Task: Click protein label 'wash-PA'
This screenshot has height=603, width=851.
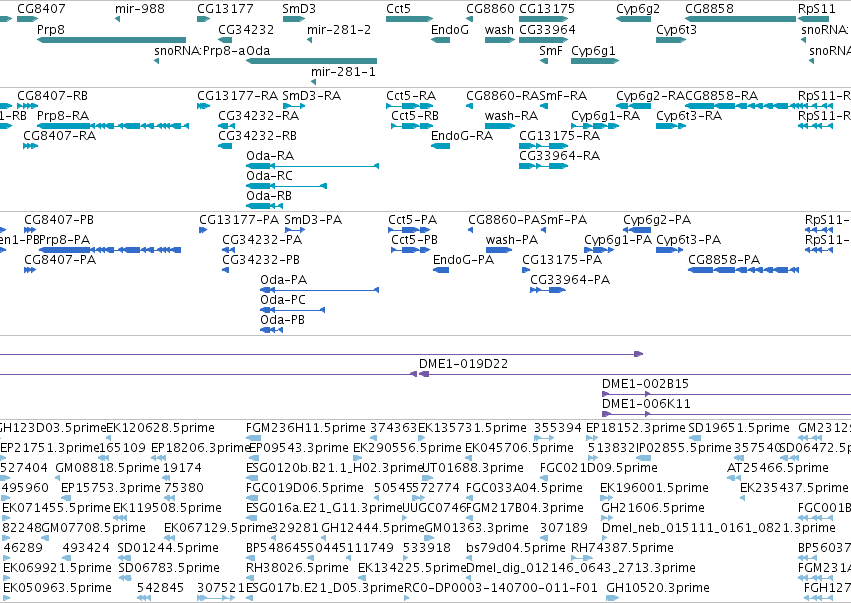Action: click(512, 240)
